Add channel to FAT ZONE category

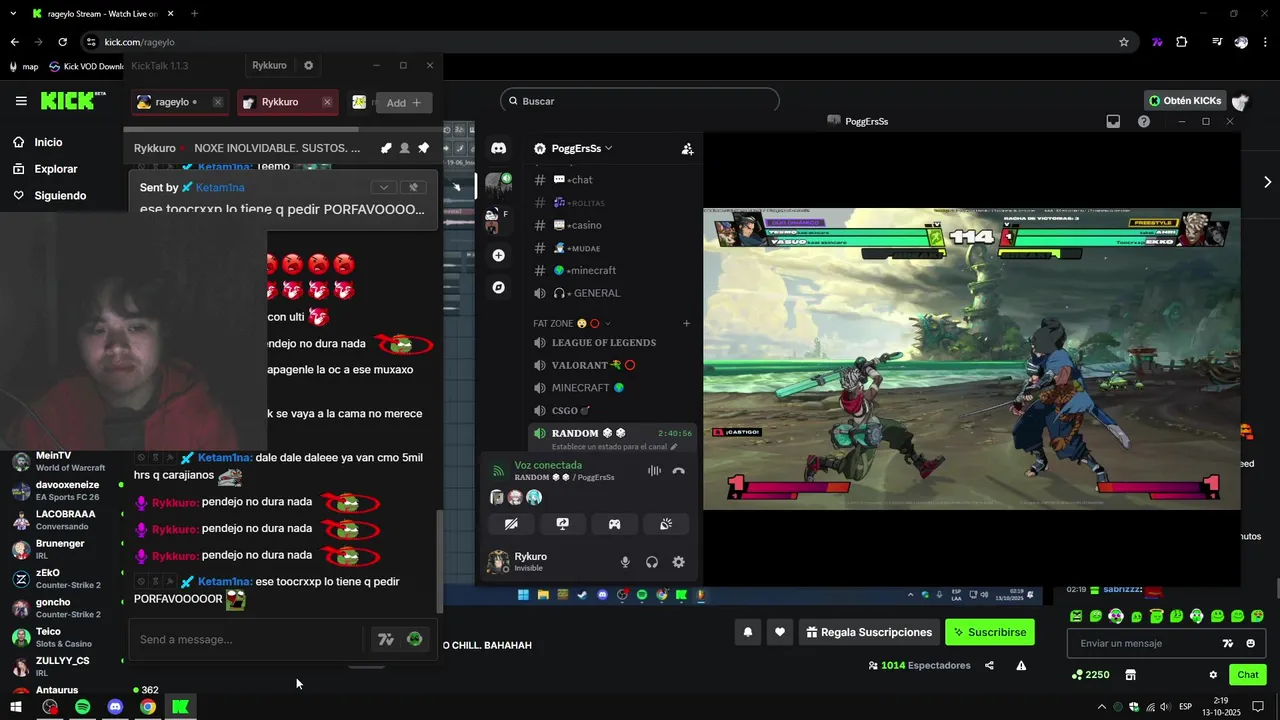coord(686,323)
